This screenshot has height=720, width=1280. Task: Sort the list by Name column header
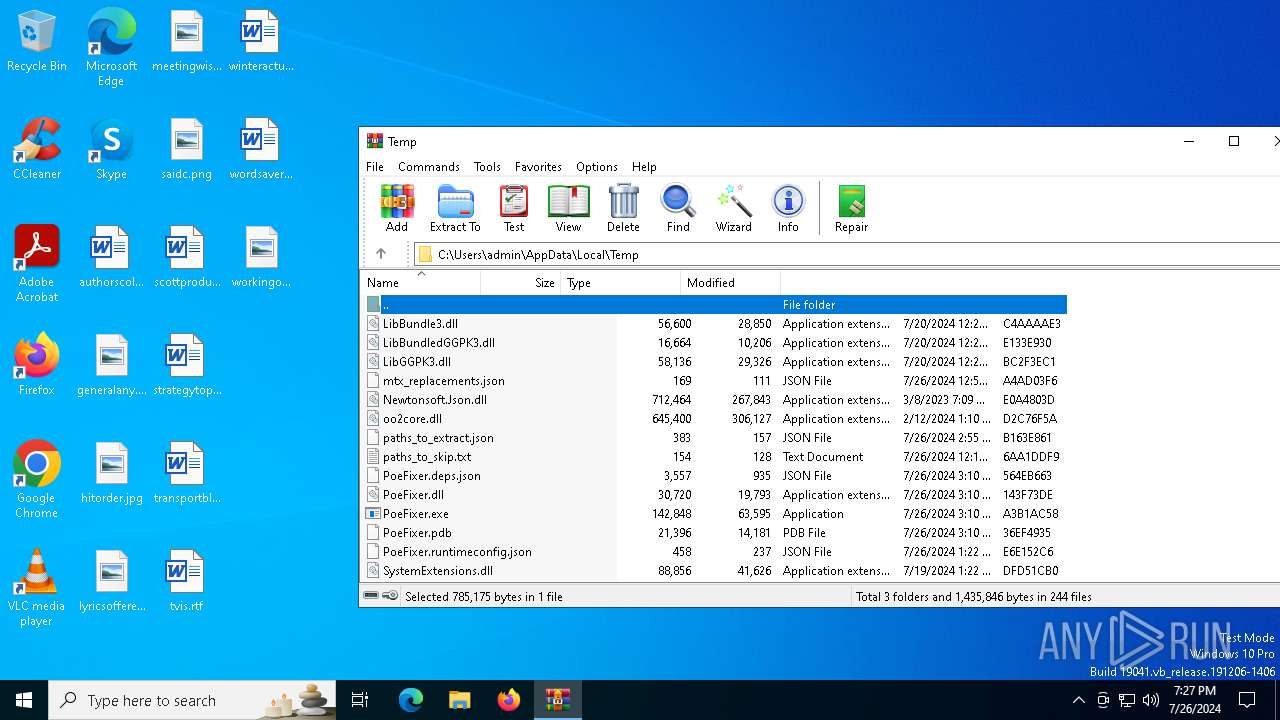tap(420, 283)
